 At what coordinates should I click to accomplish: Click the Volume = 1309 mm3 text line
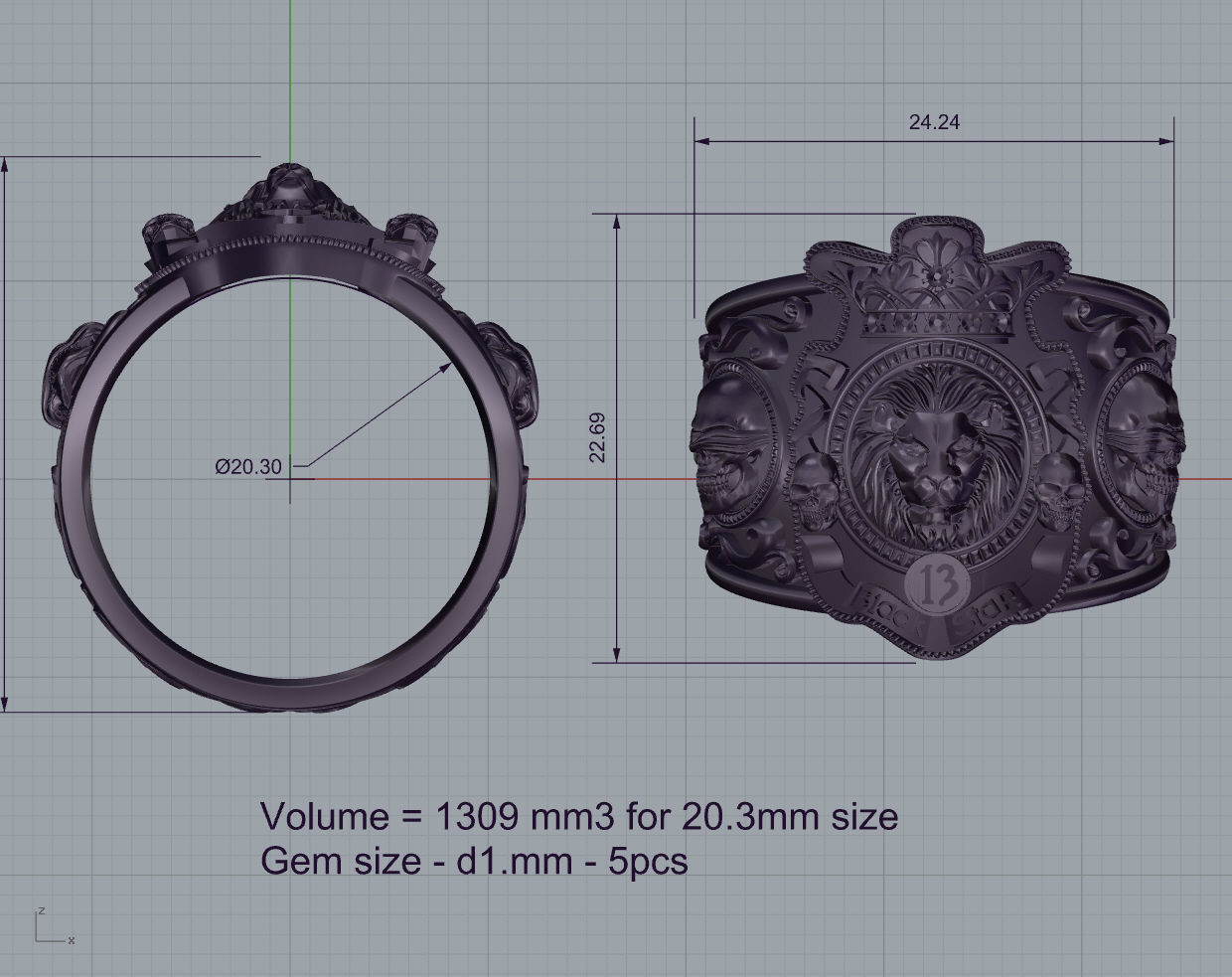(579, 816)
